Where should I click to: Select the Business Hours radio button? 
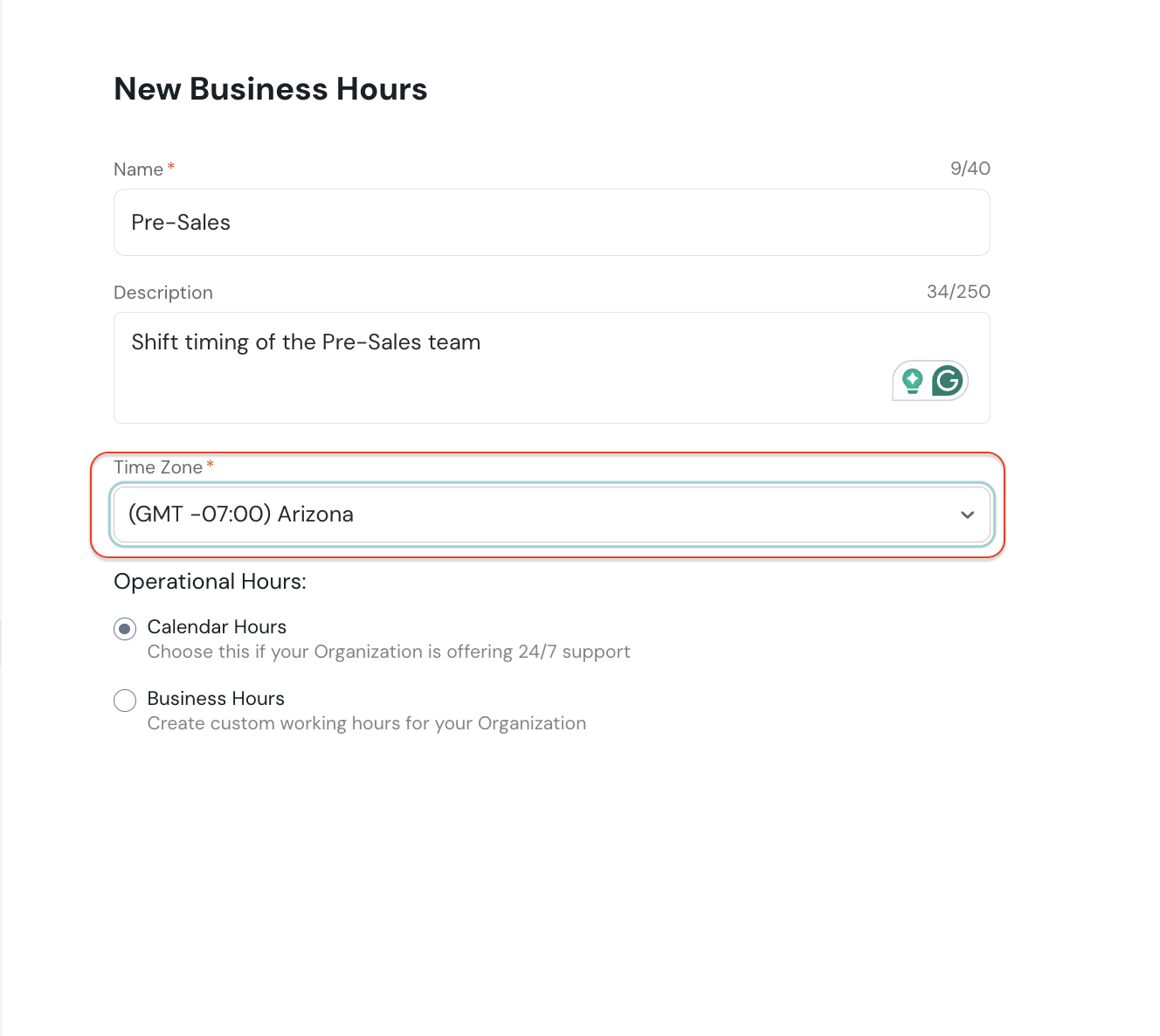coord(125,701)
